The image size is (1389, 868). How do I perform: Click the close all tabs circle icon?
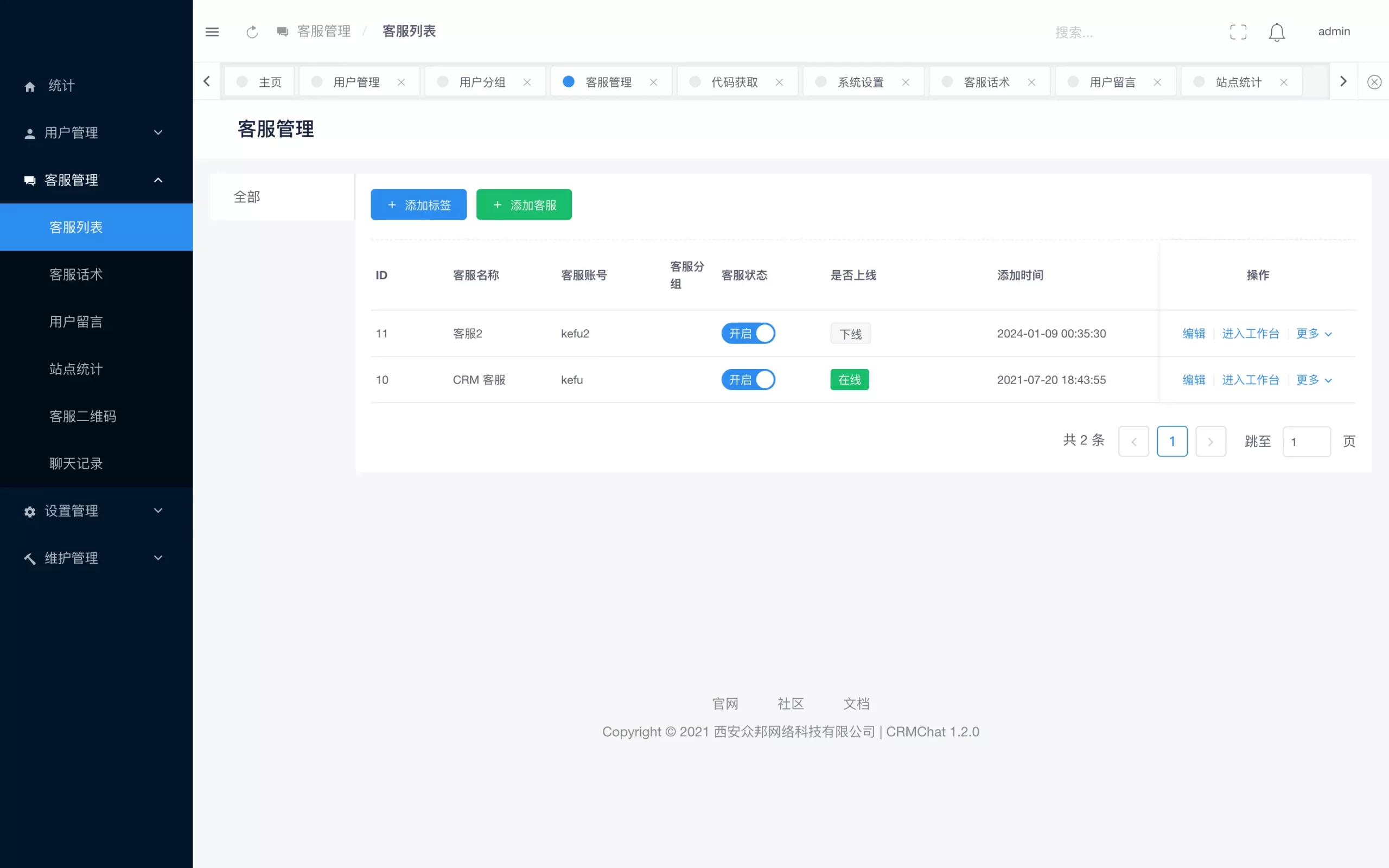(x=1374, y=82)
